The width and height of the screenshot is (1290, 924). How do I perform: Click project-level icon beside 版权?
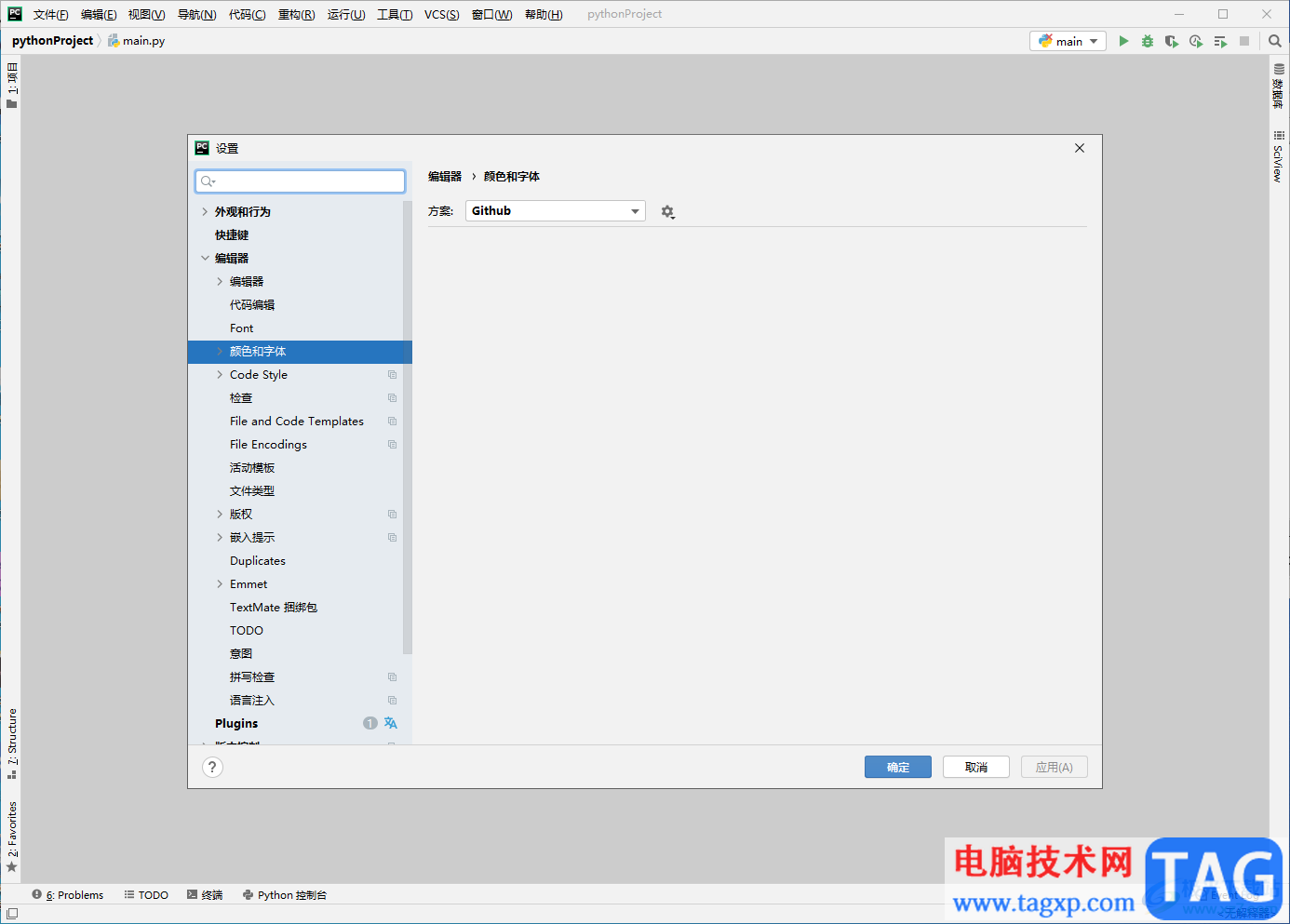(392, 515)
